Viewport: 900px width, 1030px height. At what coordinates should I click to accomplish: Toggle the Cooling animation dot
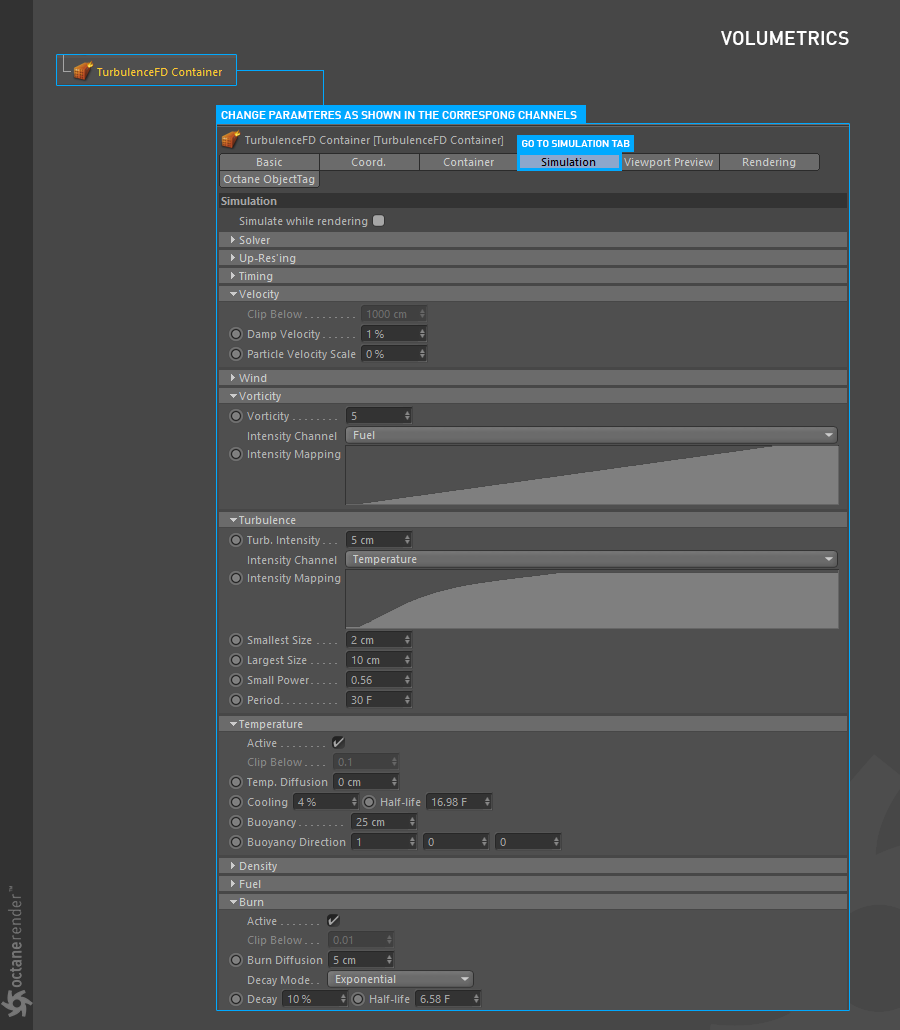236,802
